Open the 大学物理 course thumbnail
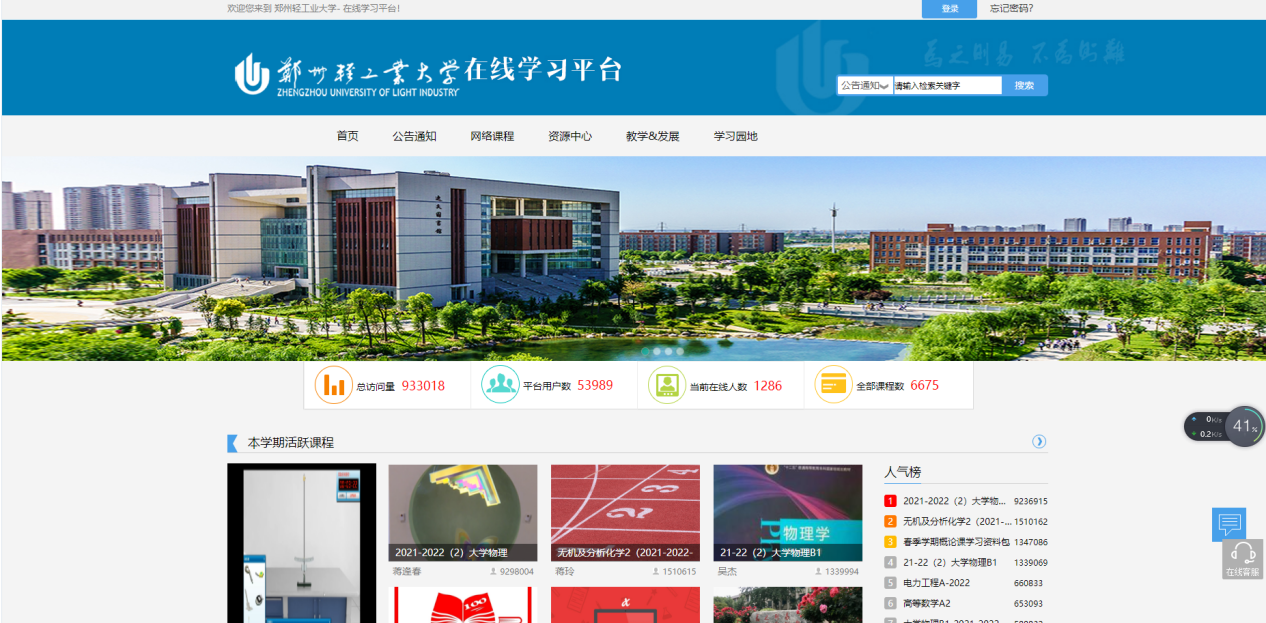1266x623 pixels. coord(462,512)
